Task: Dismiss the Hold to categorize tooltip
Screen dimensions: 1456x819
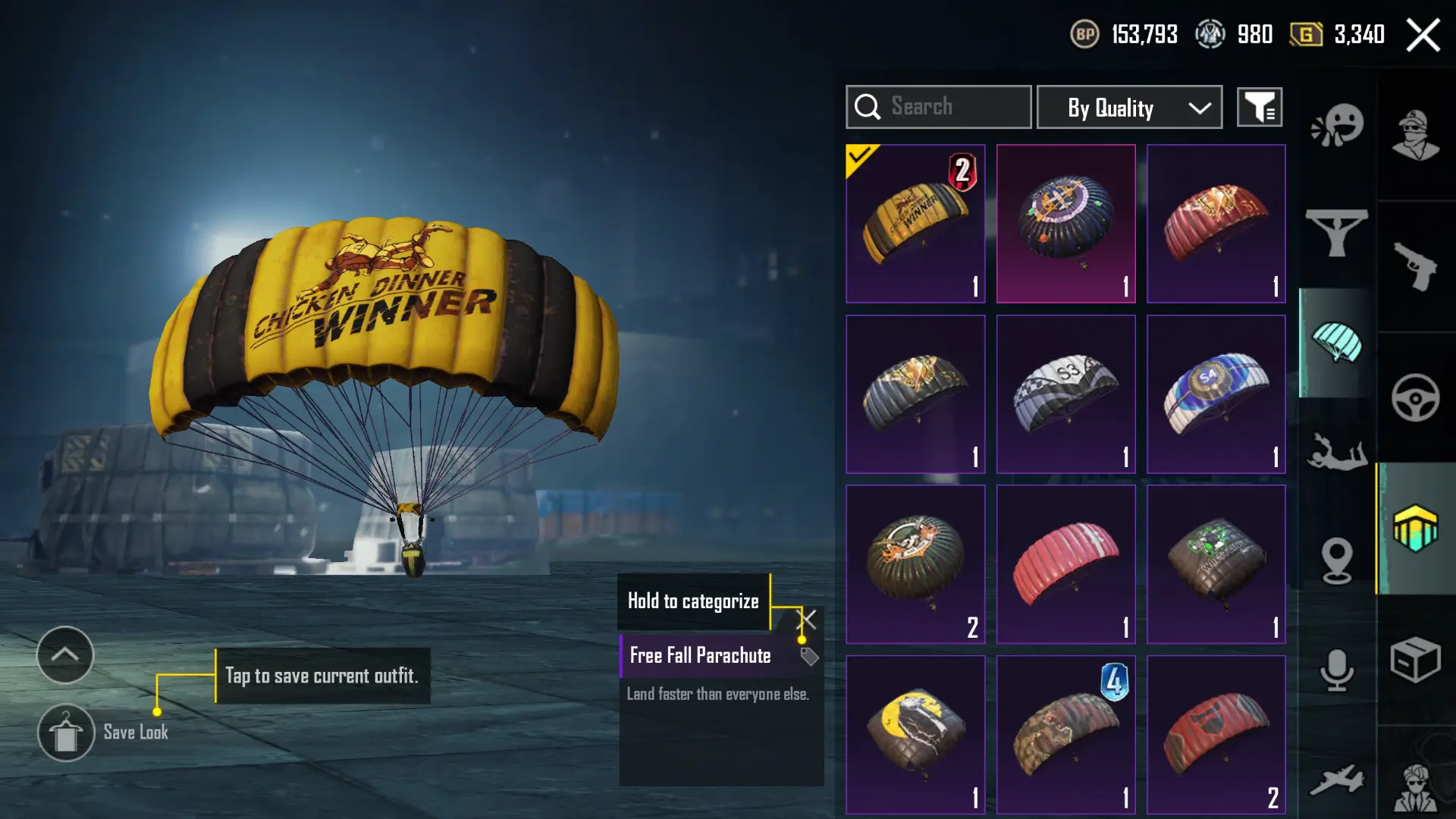Action: 809,620
